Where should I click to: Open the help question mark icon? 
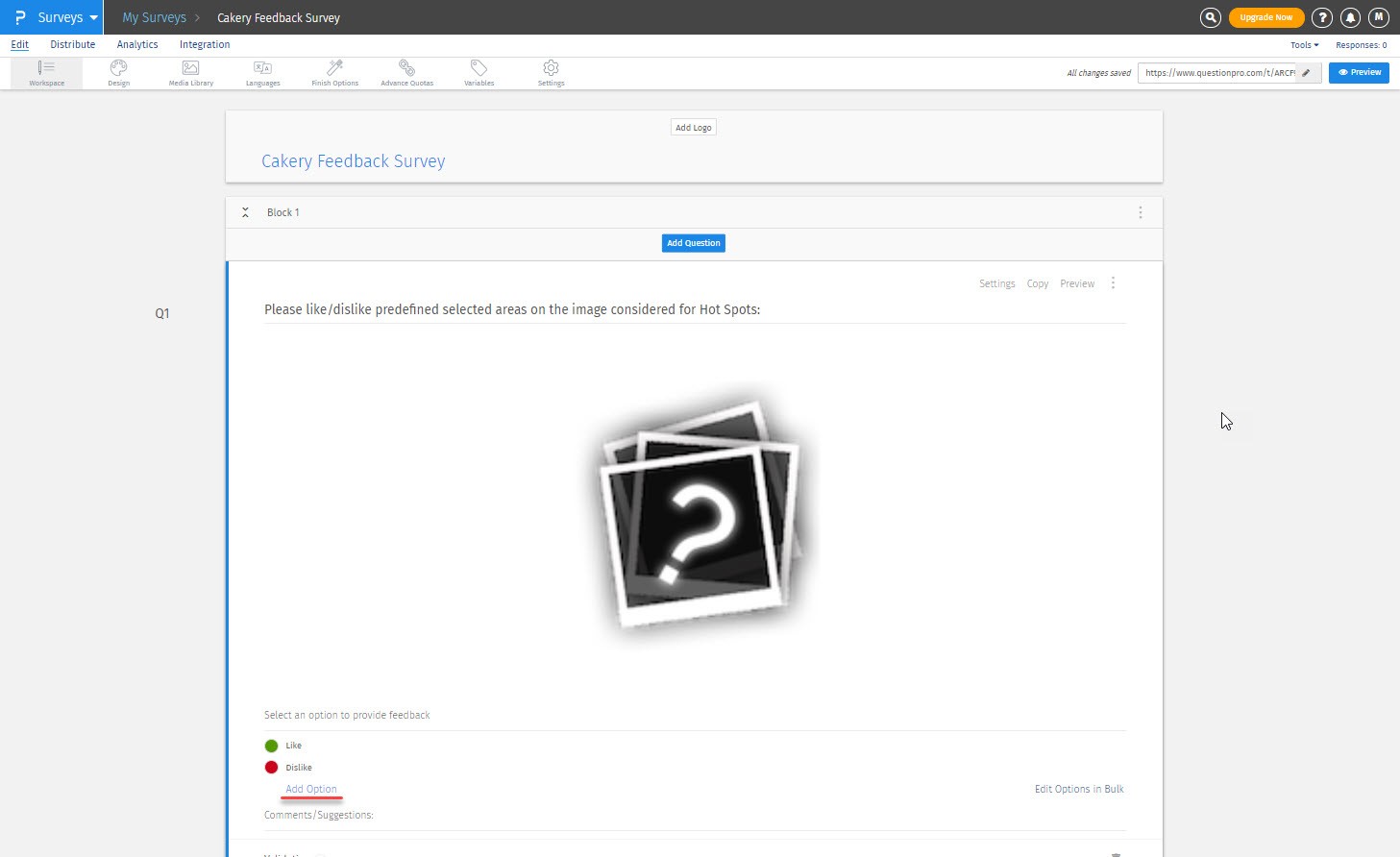(x=1322, y=17)
